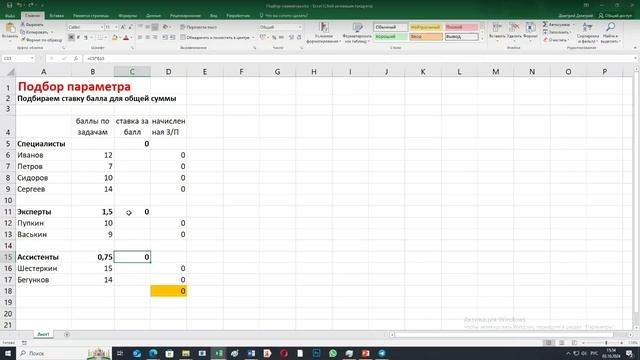The width and height of the screenshot is (640, 360).
Task: Click the align left icon
Action: point(140,38)
